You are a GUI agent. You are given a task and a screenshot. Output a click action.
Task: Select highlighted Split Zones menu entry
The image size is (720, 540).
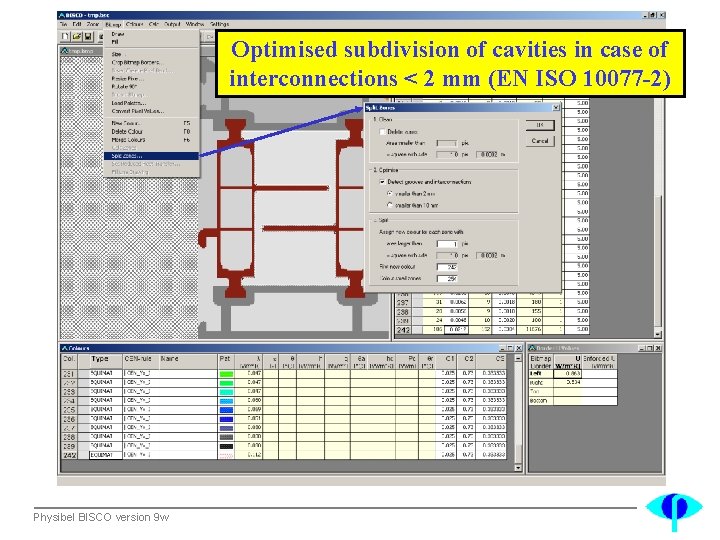click(152, 156)
